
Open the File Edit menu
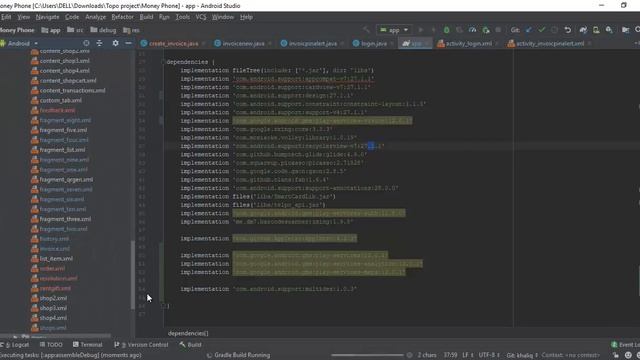[6, 17]
